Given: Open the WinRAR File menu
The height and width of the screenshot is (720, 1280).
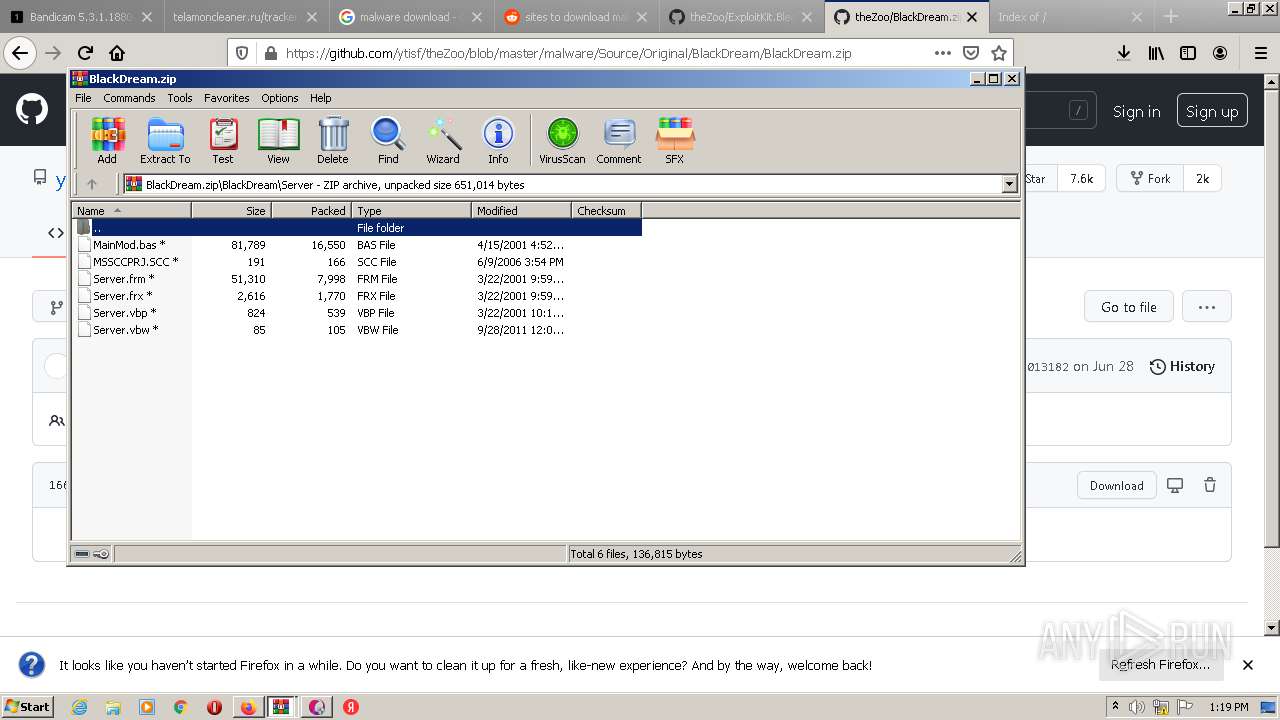Looking at the screenshot, I should (83, 98).
